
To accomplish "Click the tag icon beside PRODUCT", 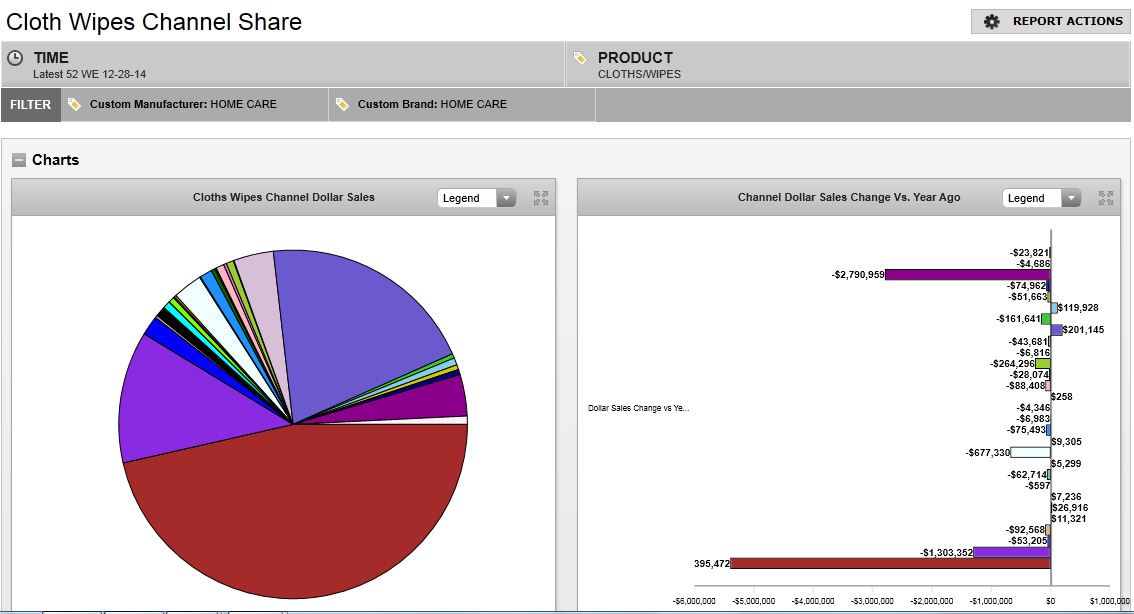I will click(580, 58).
